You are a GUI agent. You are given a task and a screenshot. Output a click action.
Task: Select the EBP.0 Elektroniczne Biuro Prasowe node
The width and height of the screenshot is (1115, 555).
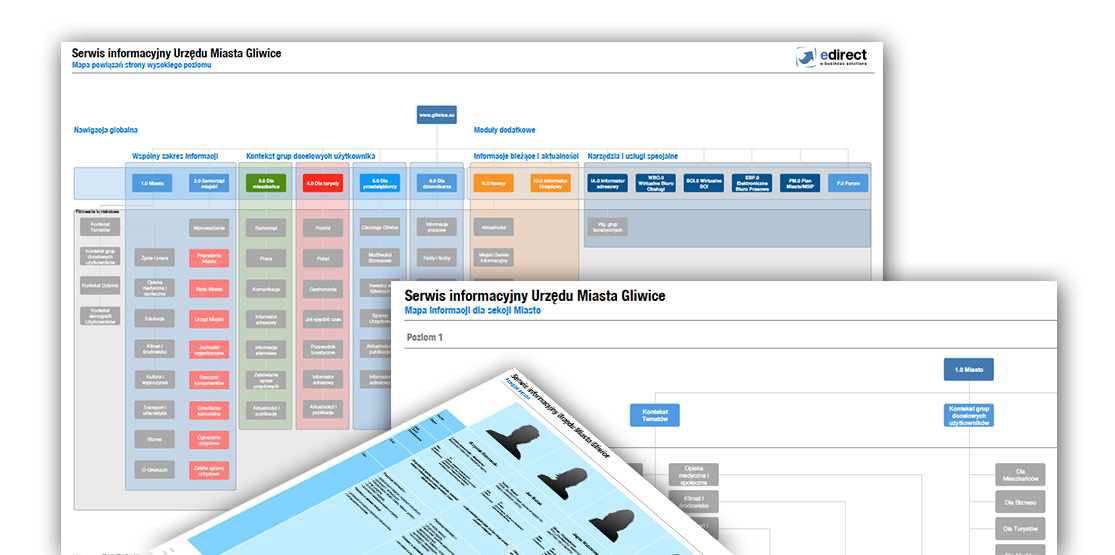click(x=752, y=184)
